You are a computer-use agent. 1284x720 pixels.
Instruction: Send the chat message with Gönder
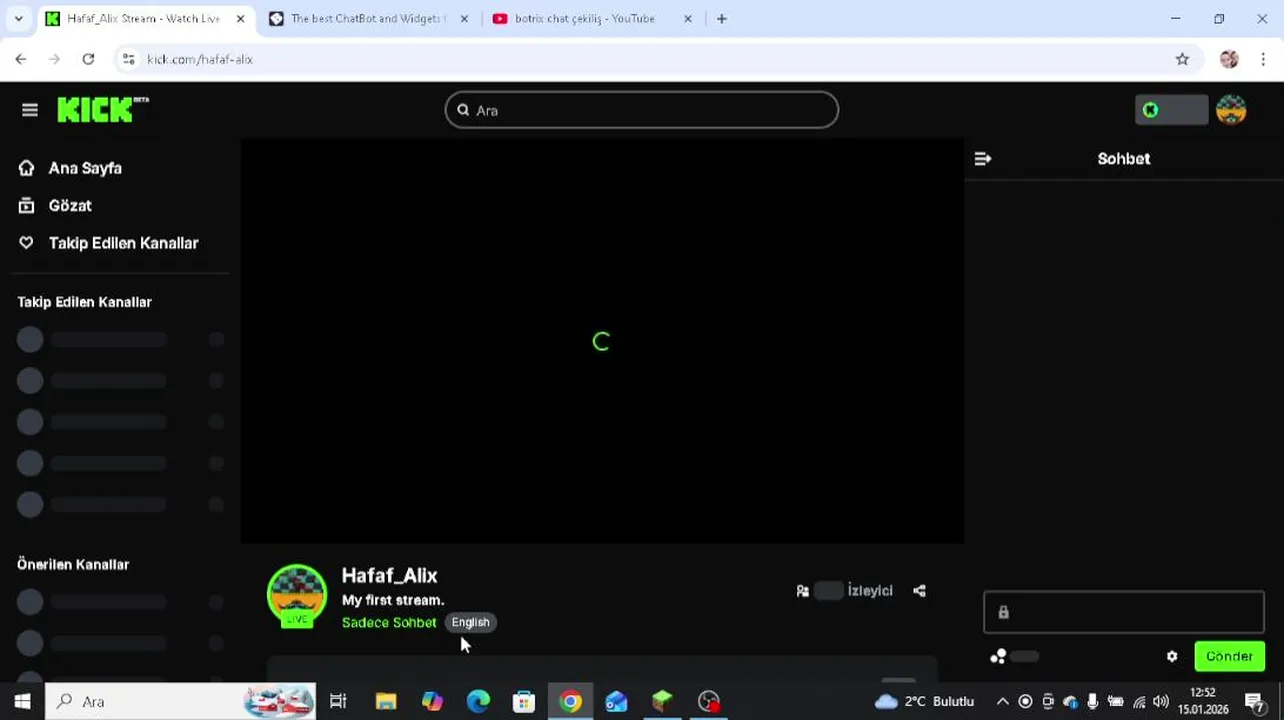(1229, 656)
